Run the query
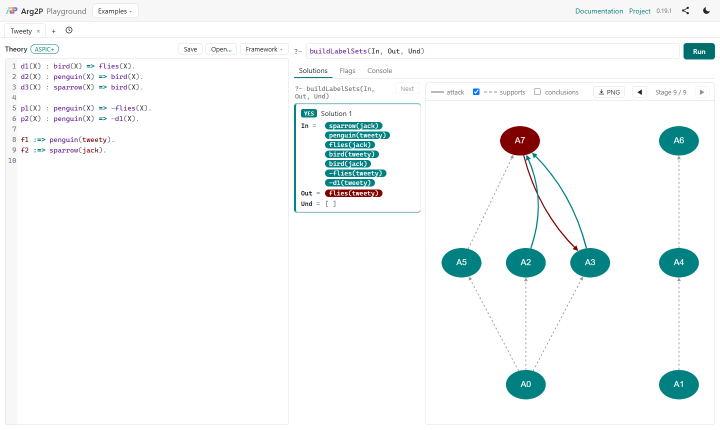 (699, 51)
